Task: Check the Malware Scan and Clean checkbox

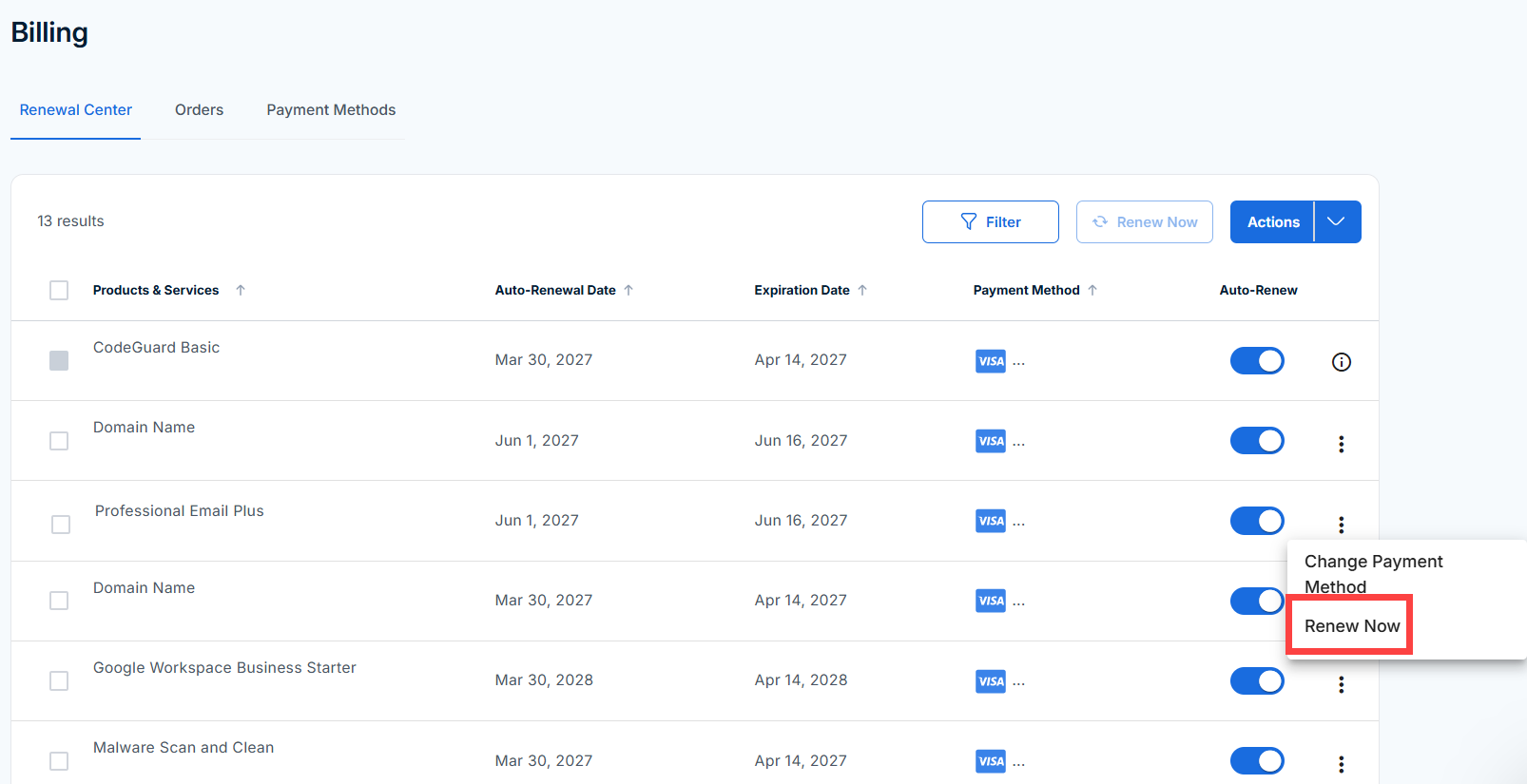Action: pos(59,761)
